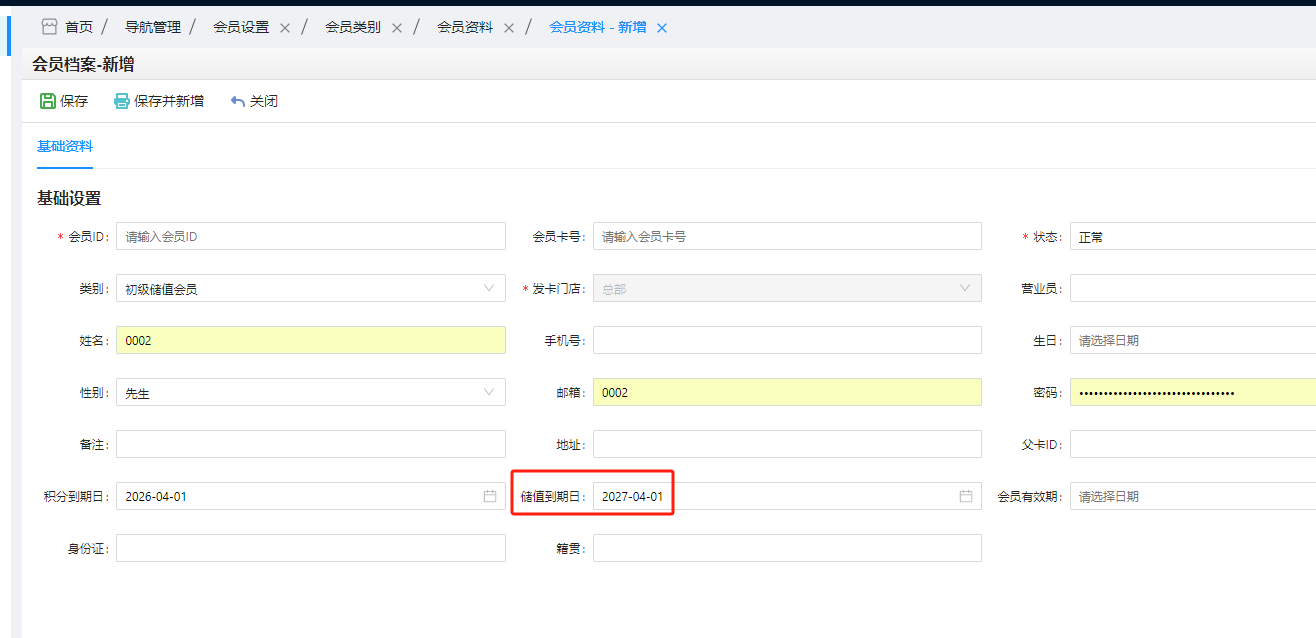This screenshot has width=1316, height=638.
Task: Click the 密码 password field
Action: [x=1193, y=392]
